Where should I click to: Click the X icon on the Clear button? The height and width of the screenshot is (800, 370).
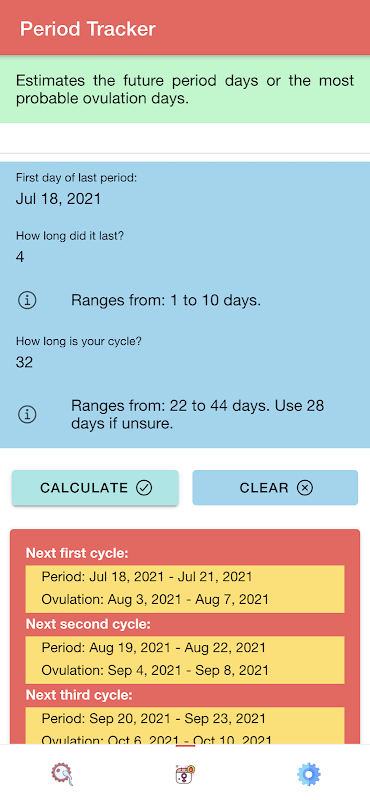click(x=305, y=488)
